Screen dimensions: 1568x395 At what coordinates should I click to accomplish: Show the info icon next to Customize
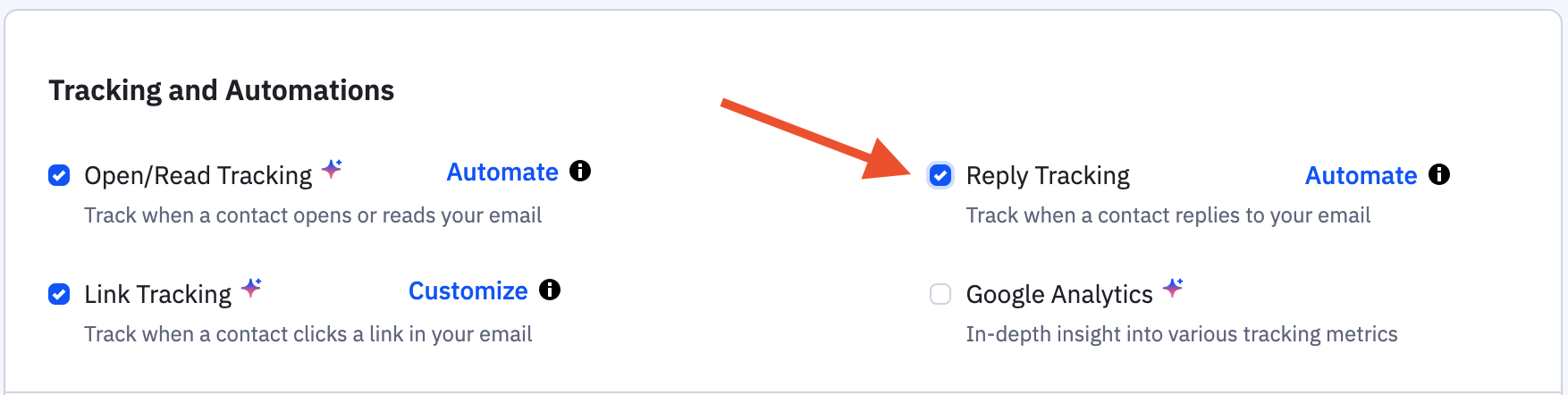550,290
